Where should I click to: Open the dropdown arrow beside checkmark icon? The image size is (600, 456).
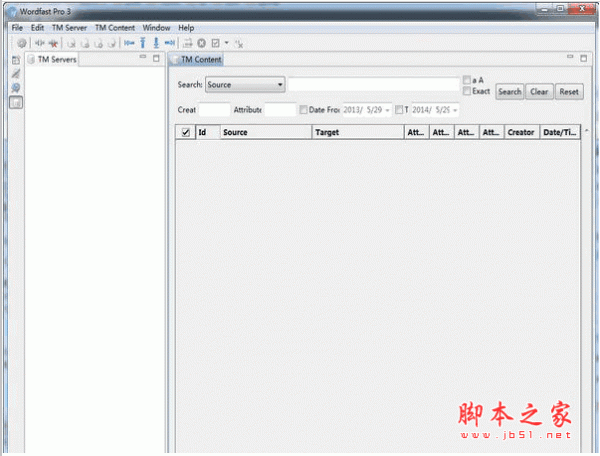click(227, 43)
